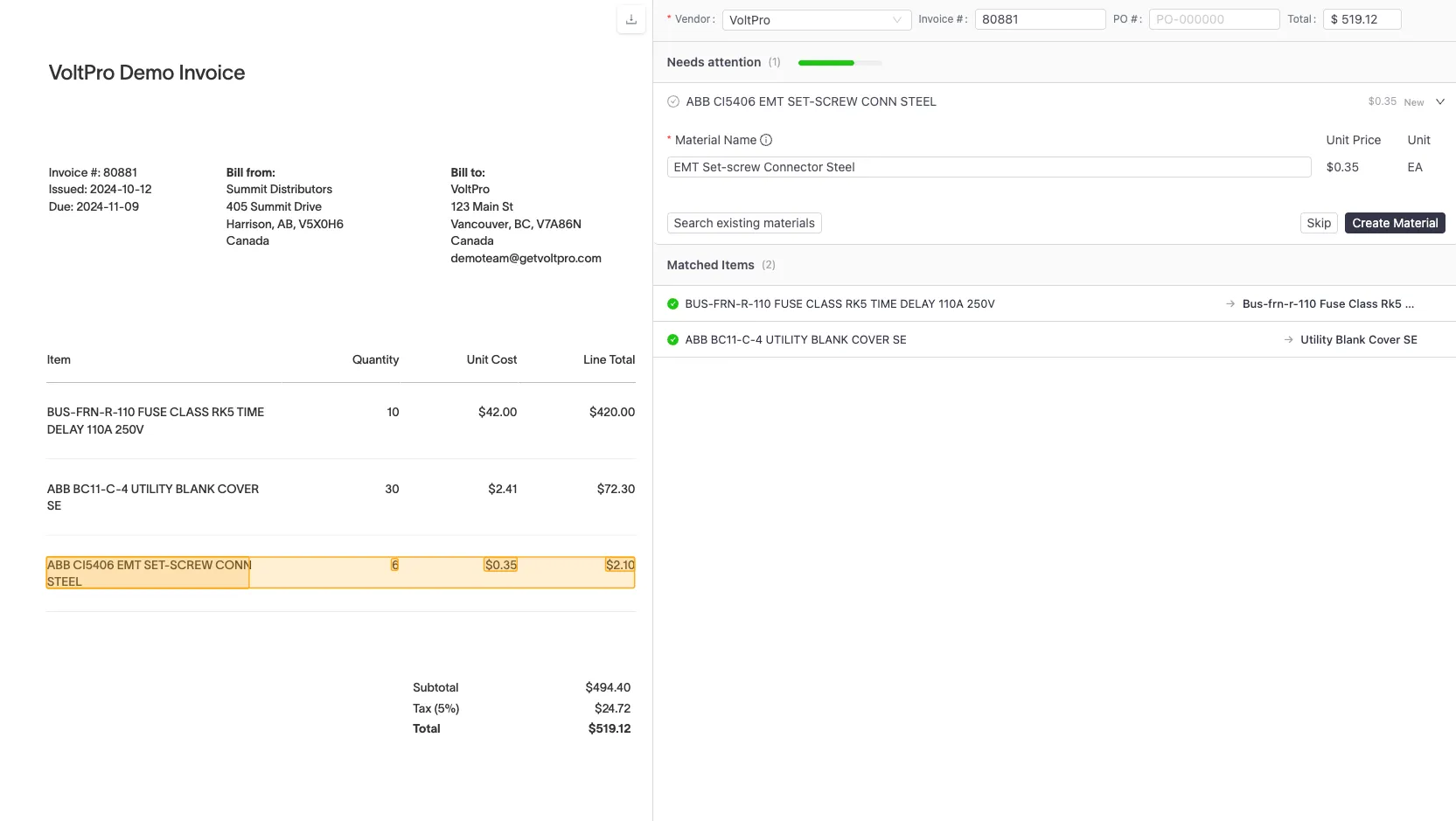
Task: Switch to the Matched Items section
Action: [x=710, y=265]
